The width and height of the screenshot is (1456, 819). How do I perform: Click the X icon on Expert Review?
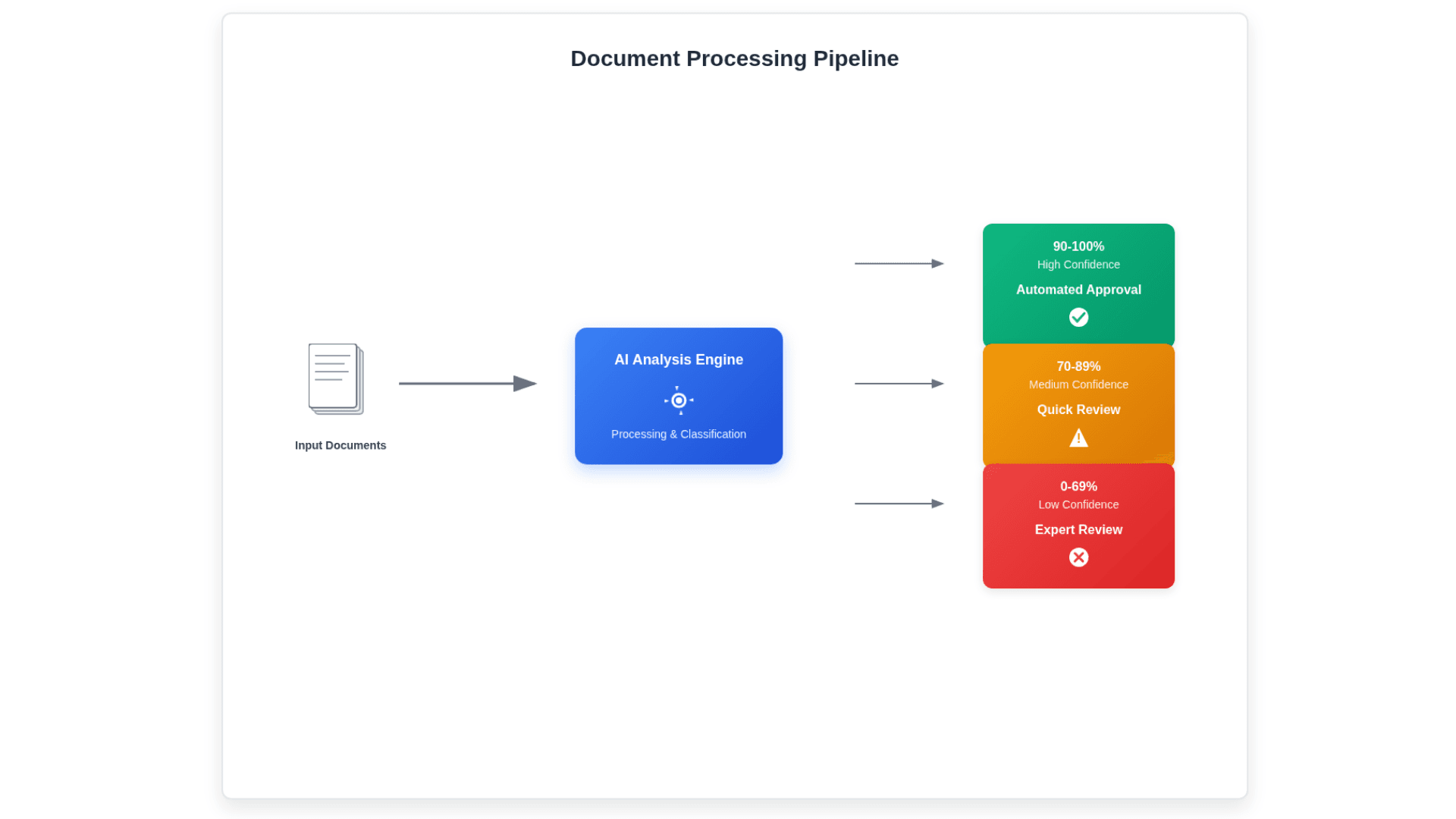[x=1078, y=557]
